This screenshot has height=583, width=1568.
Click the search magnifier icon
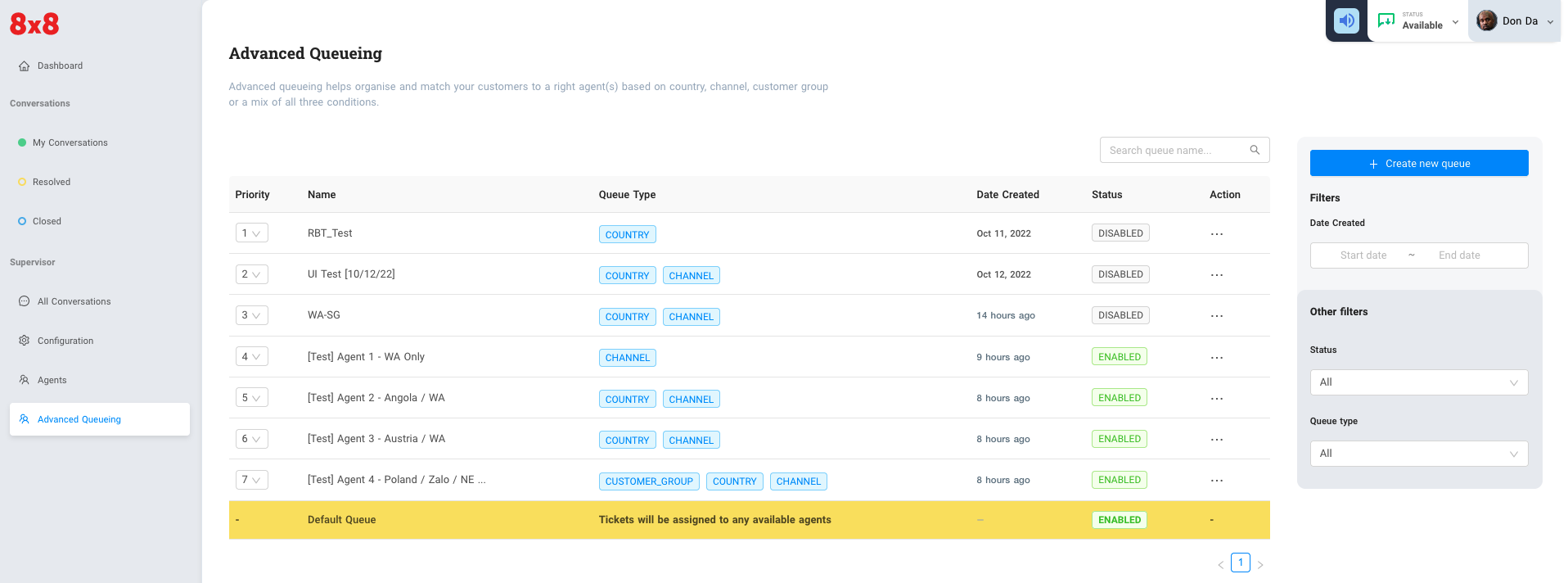point(1255,150)
